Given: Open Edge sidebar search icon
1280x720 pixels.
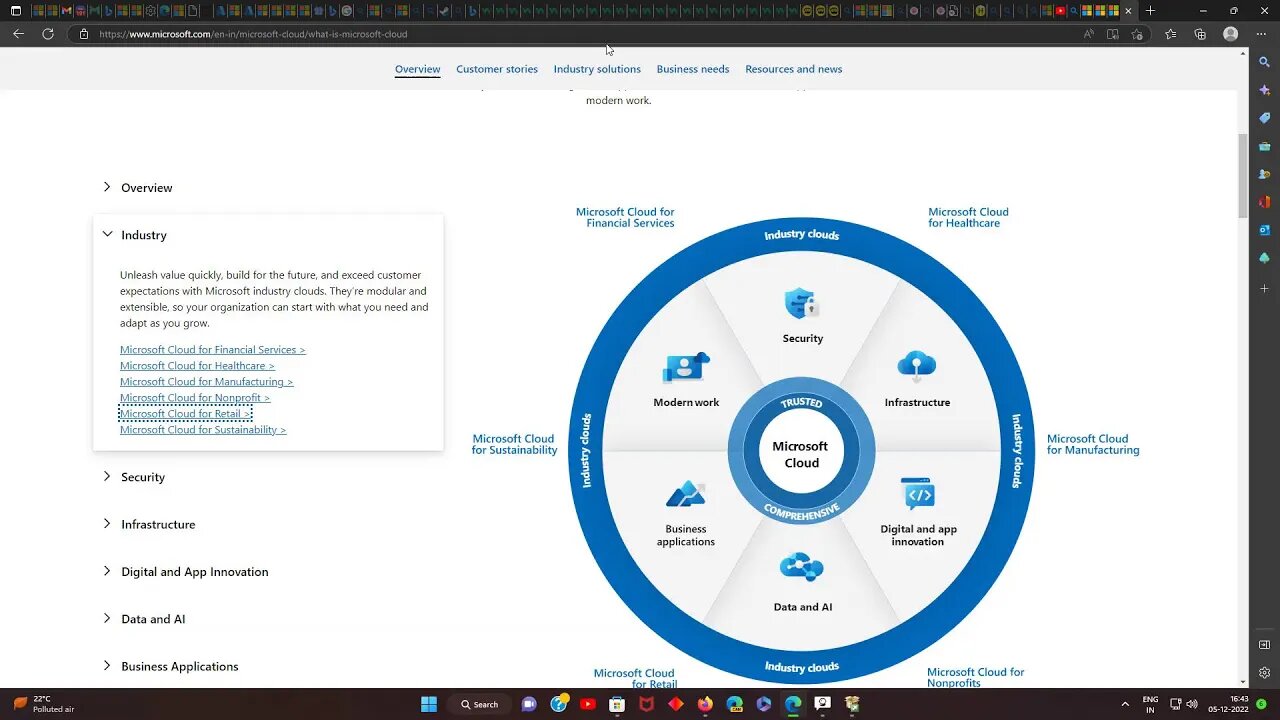Looking at the screenshot, I should point(1264,62).
